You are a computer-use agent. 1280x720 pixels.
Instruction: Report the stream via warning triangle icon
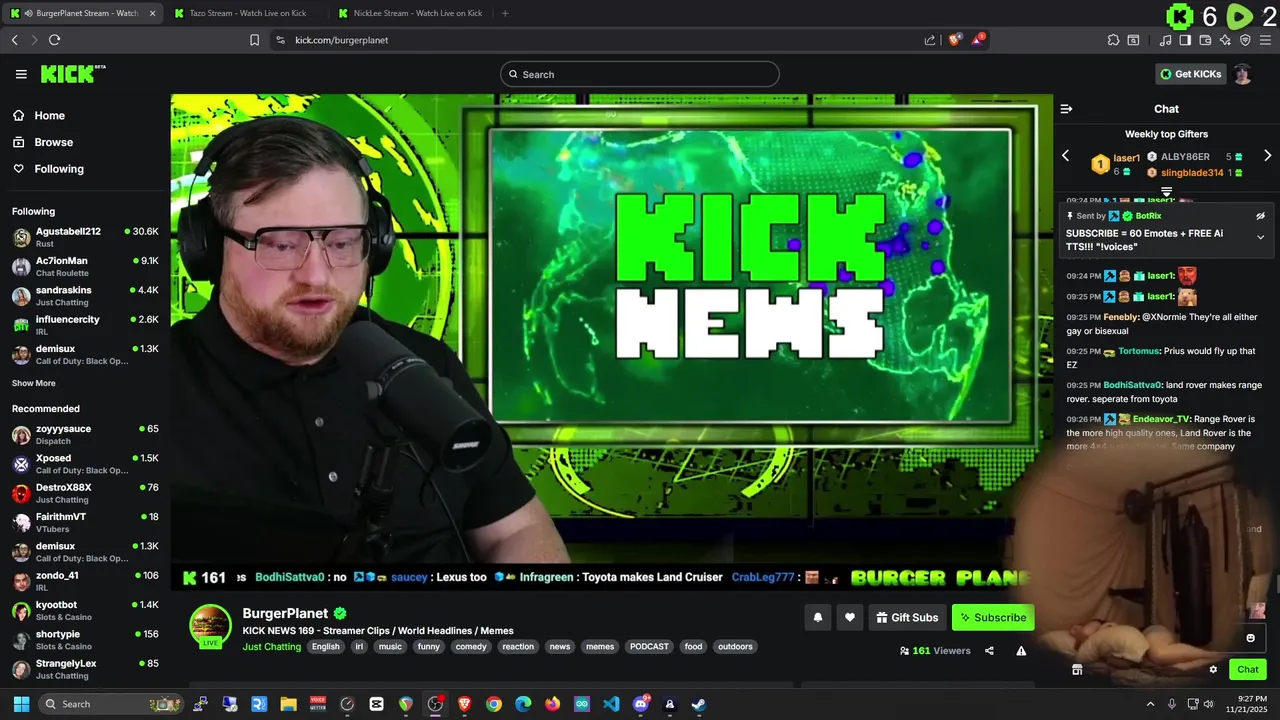pos(1021,650)
